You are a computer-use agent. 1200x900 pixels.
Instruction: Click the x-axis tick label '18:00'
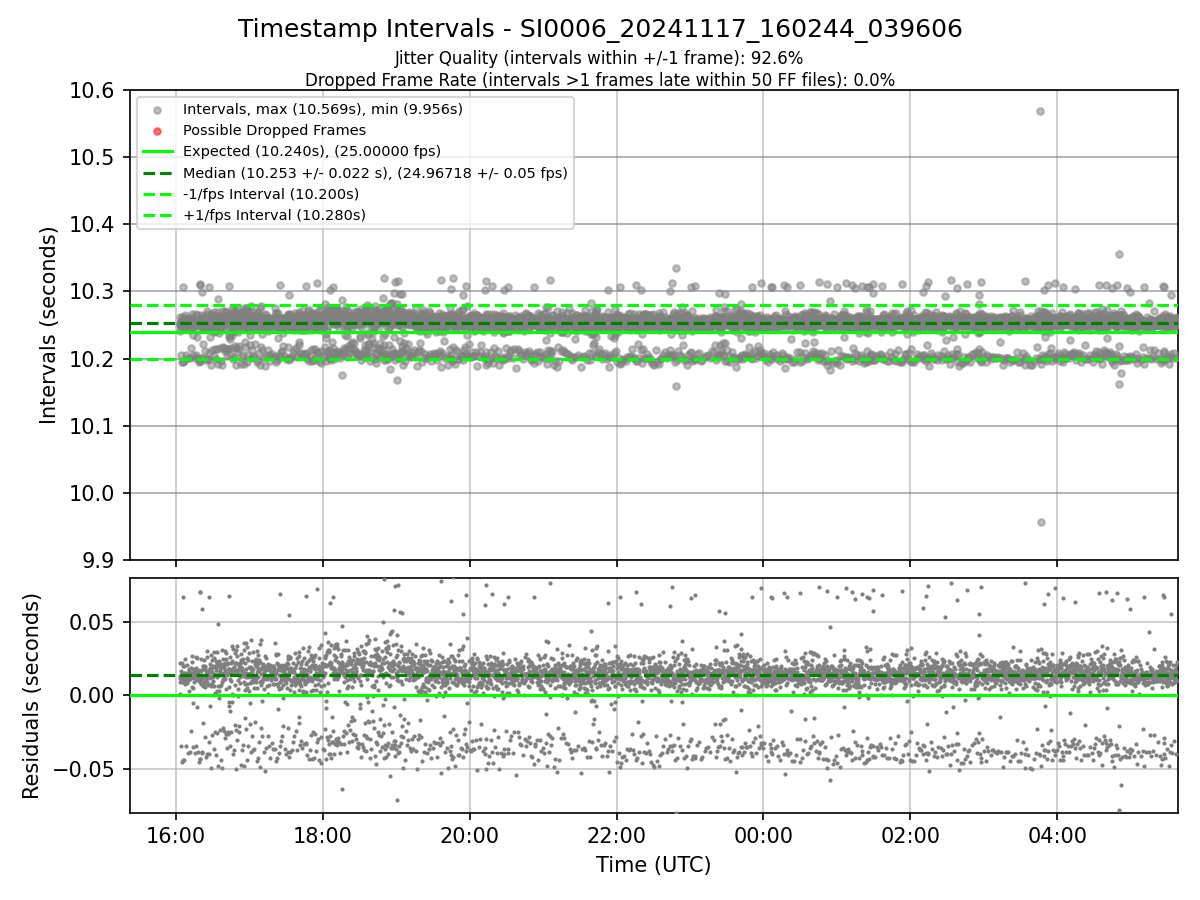click(322, 835)
